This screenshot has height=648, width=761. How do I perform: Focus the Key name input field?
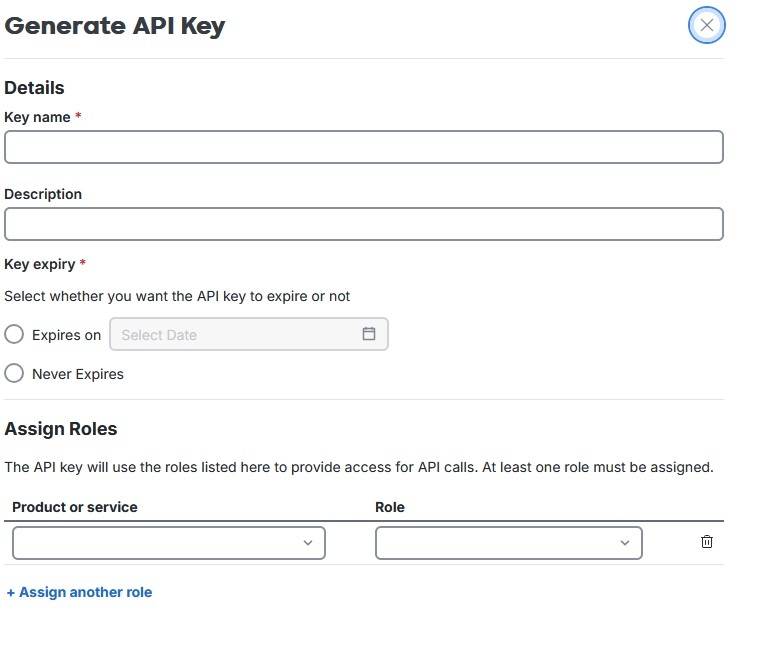pyautogui.click(x=364, y=147)
